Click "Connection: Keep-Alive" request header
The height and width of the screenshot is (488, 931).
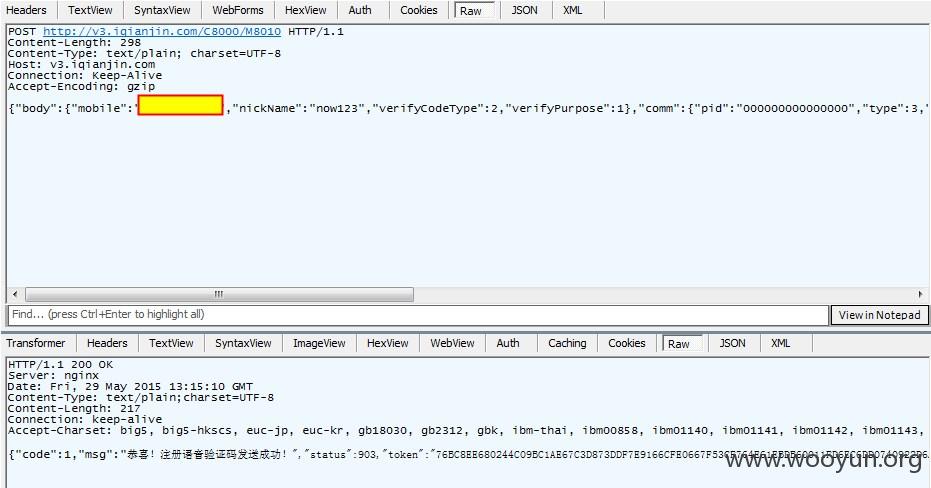85,75
